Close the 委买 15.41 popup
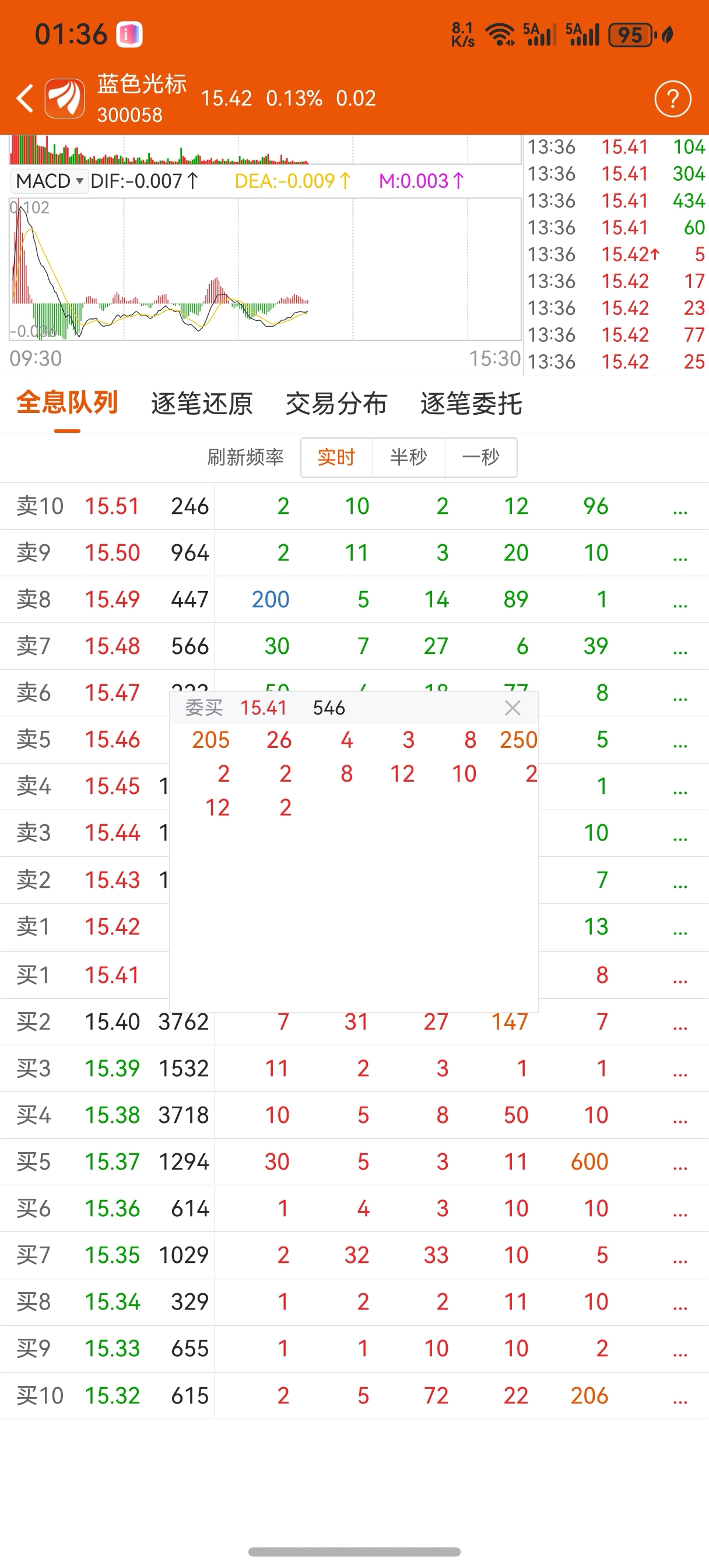This screenshot has width=709, height=1568. point(513,708)
